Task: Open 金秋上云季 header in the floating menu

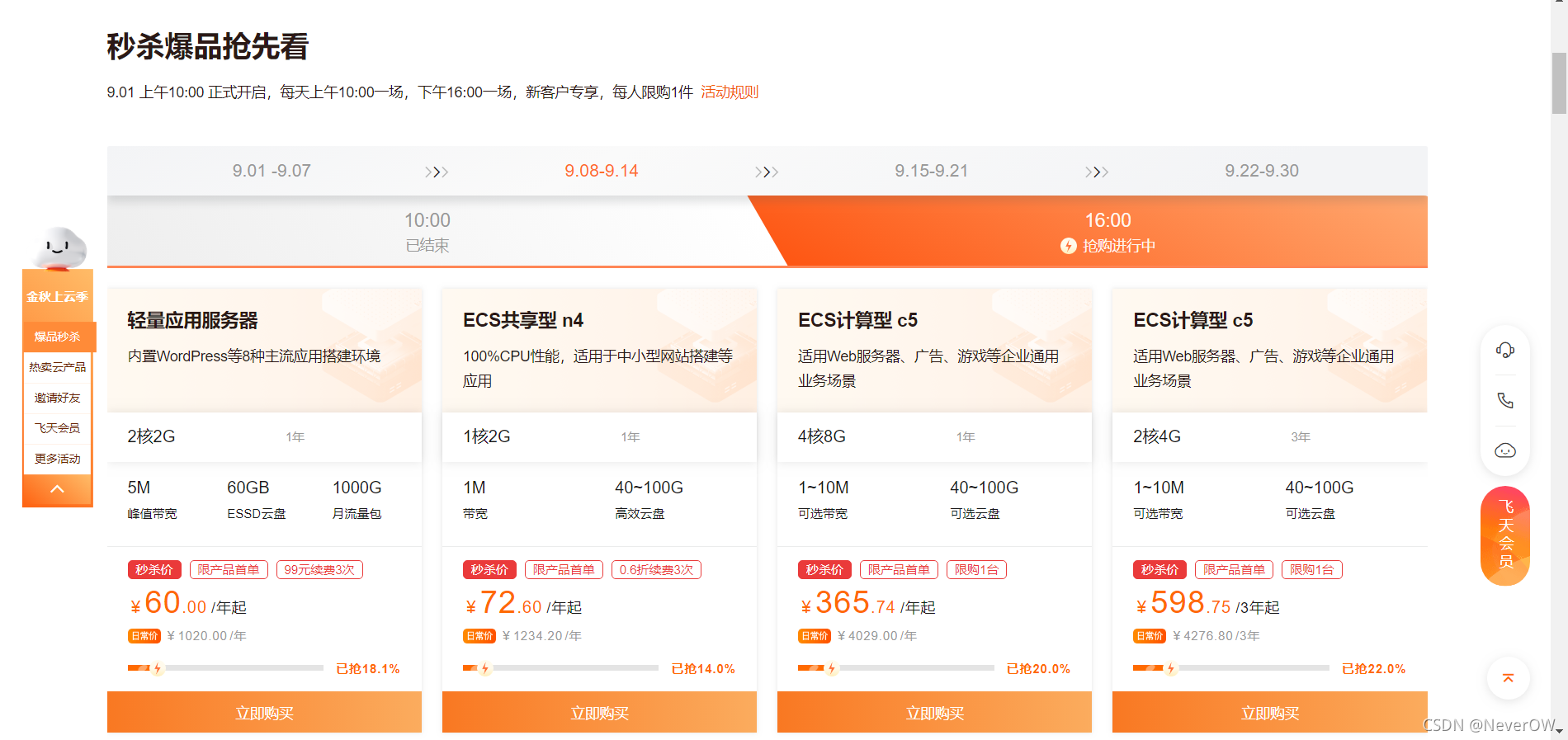Action: 58,296
